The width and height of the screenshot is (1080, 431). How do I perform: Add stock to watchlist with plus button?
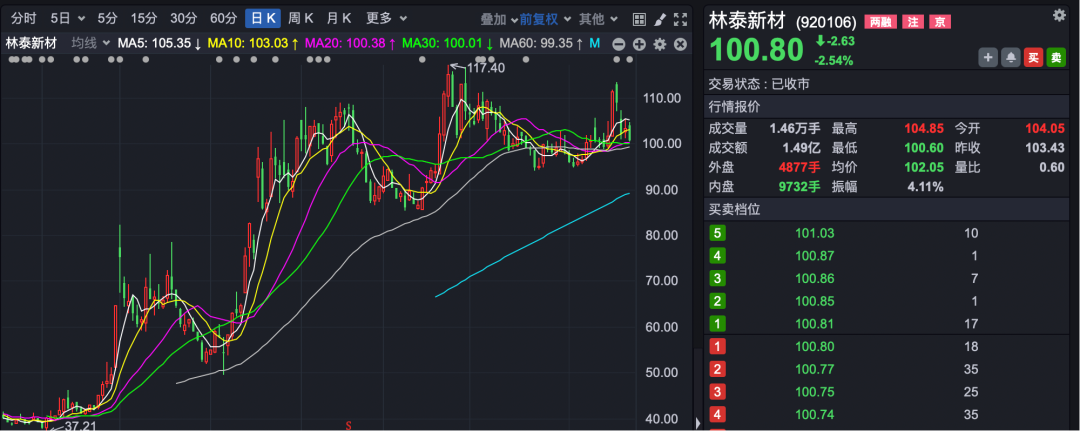(988, 58)
